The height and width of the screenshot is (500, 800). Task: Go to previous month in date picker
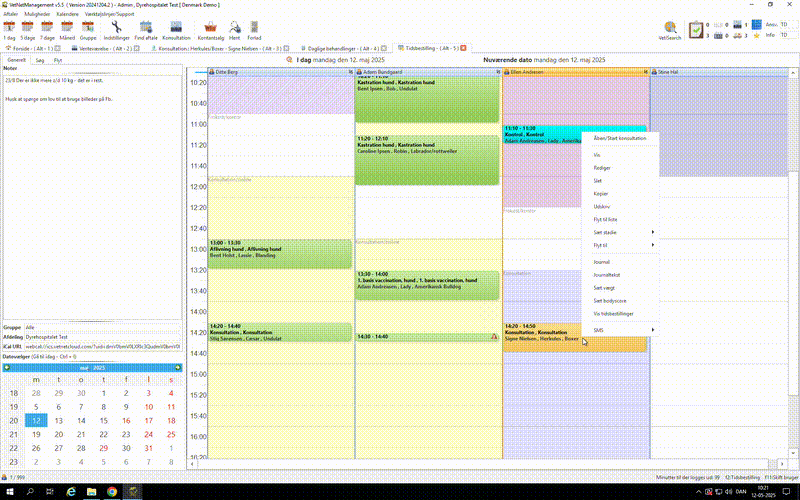click(7, 368)
